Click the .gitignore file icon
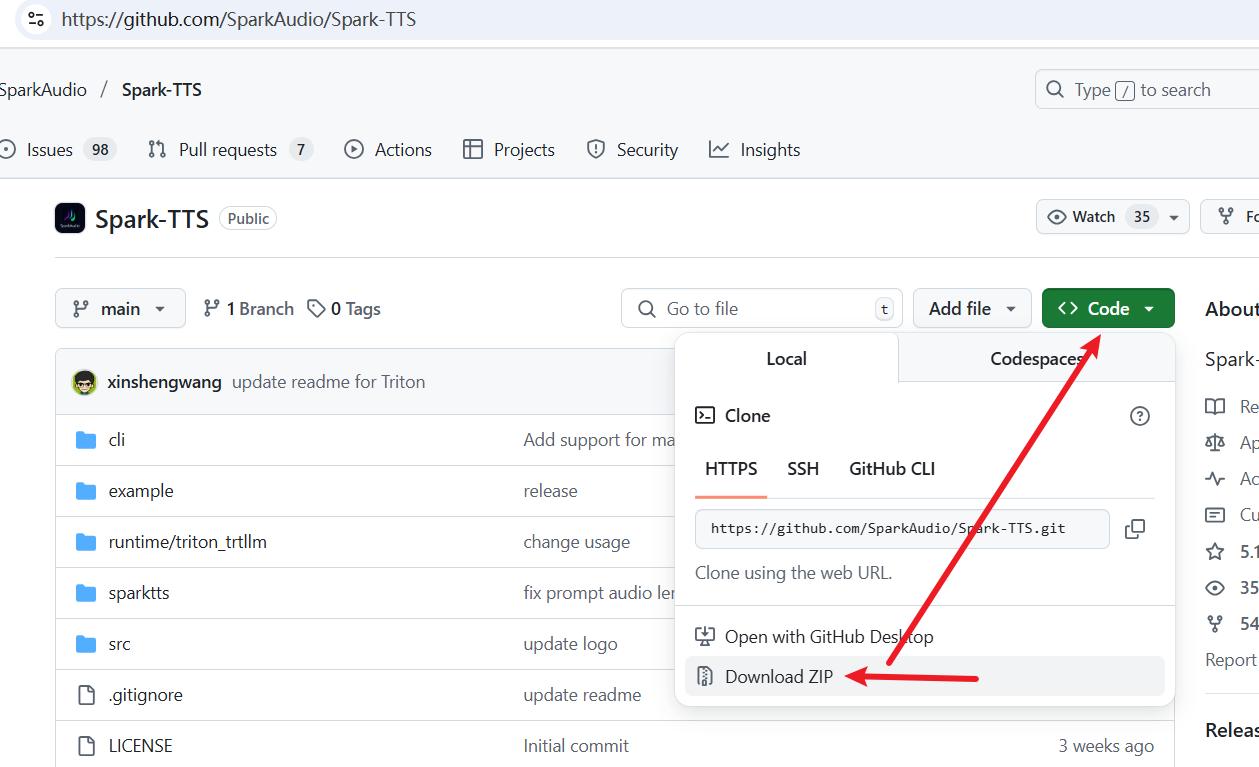1259x767 pixels. [86, 695]
